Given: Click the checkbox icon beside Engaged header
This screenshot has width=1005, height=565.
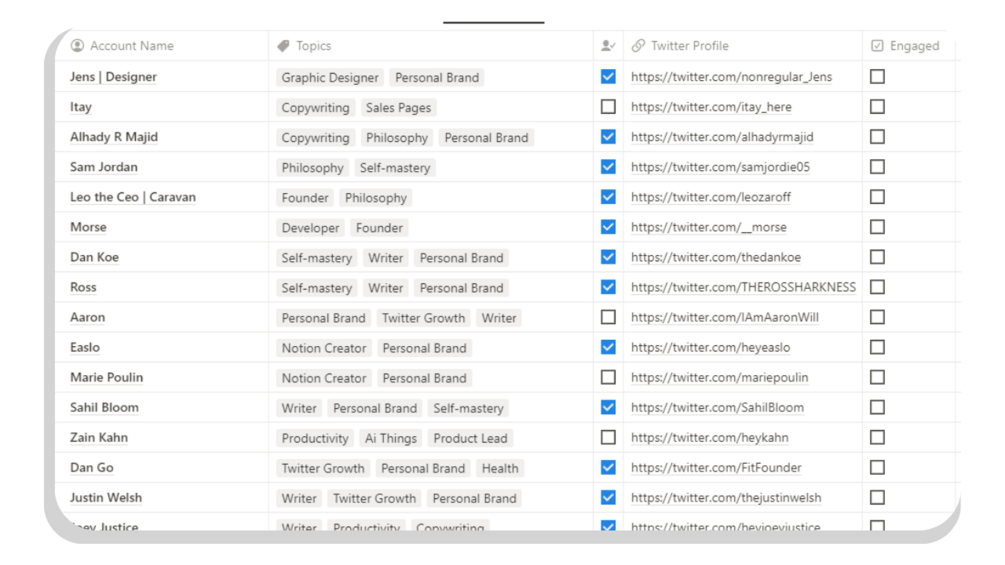Looking at the screenshot, I should [877, 45].
